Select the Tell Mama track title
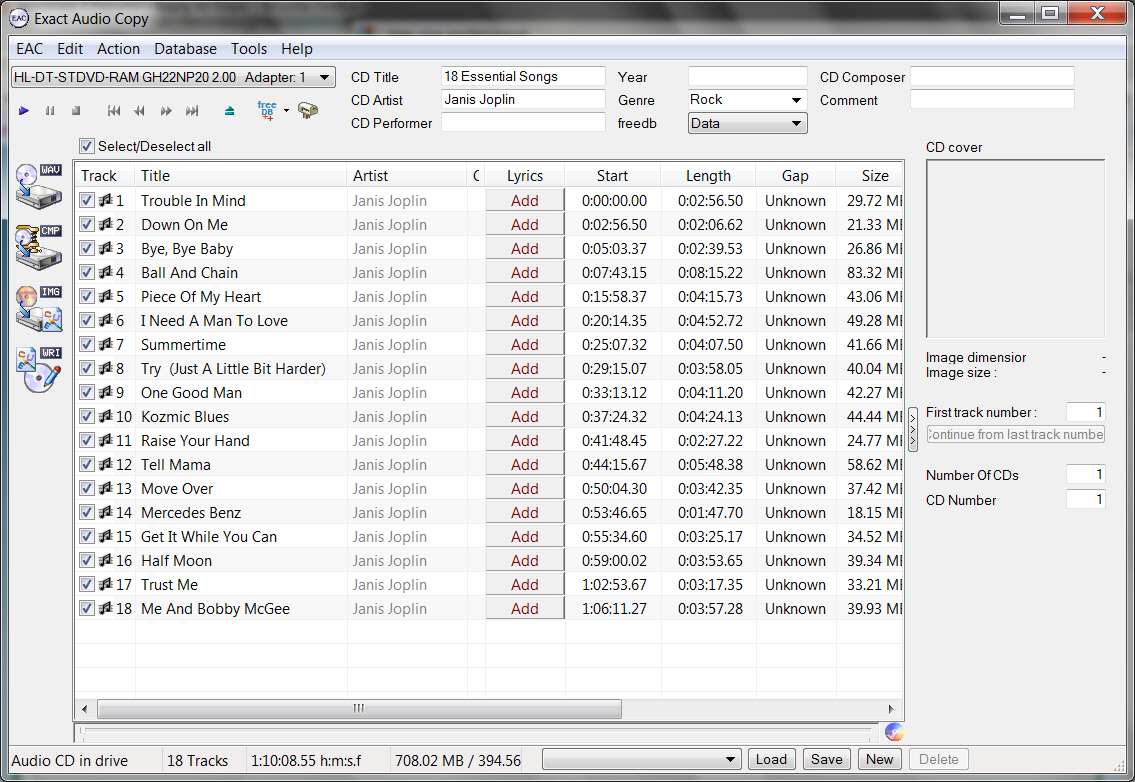 pos(176,464)
